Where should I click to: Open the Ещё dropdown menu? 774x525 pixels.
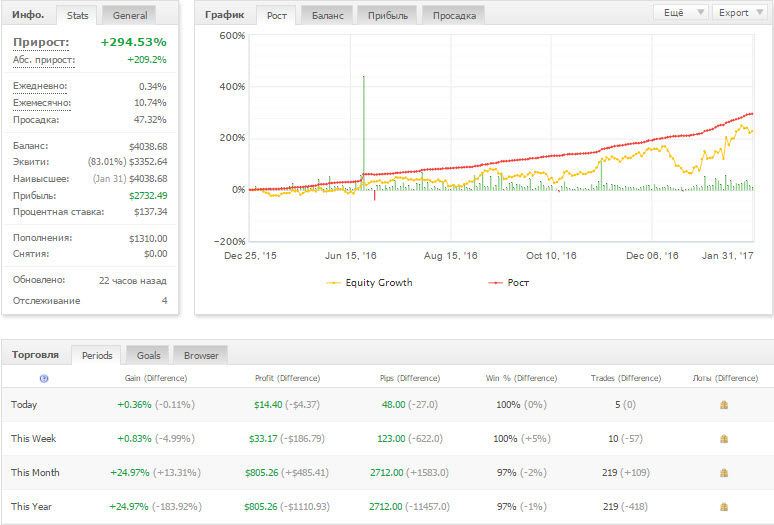pyautogui.click(x=681, y=13)
